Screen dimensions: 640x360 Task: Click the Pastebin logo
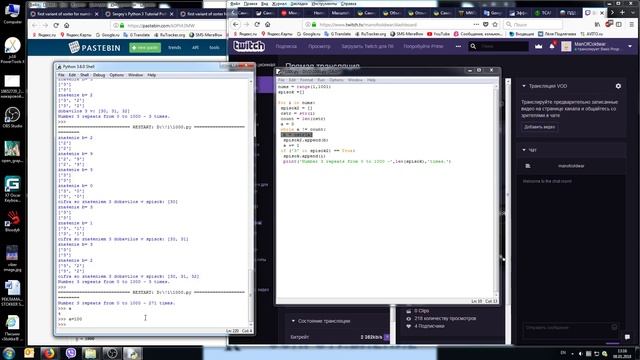(95, 47)
